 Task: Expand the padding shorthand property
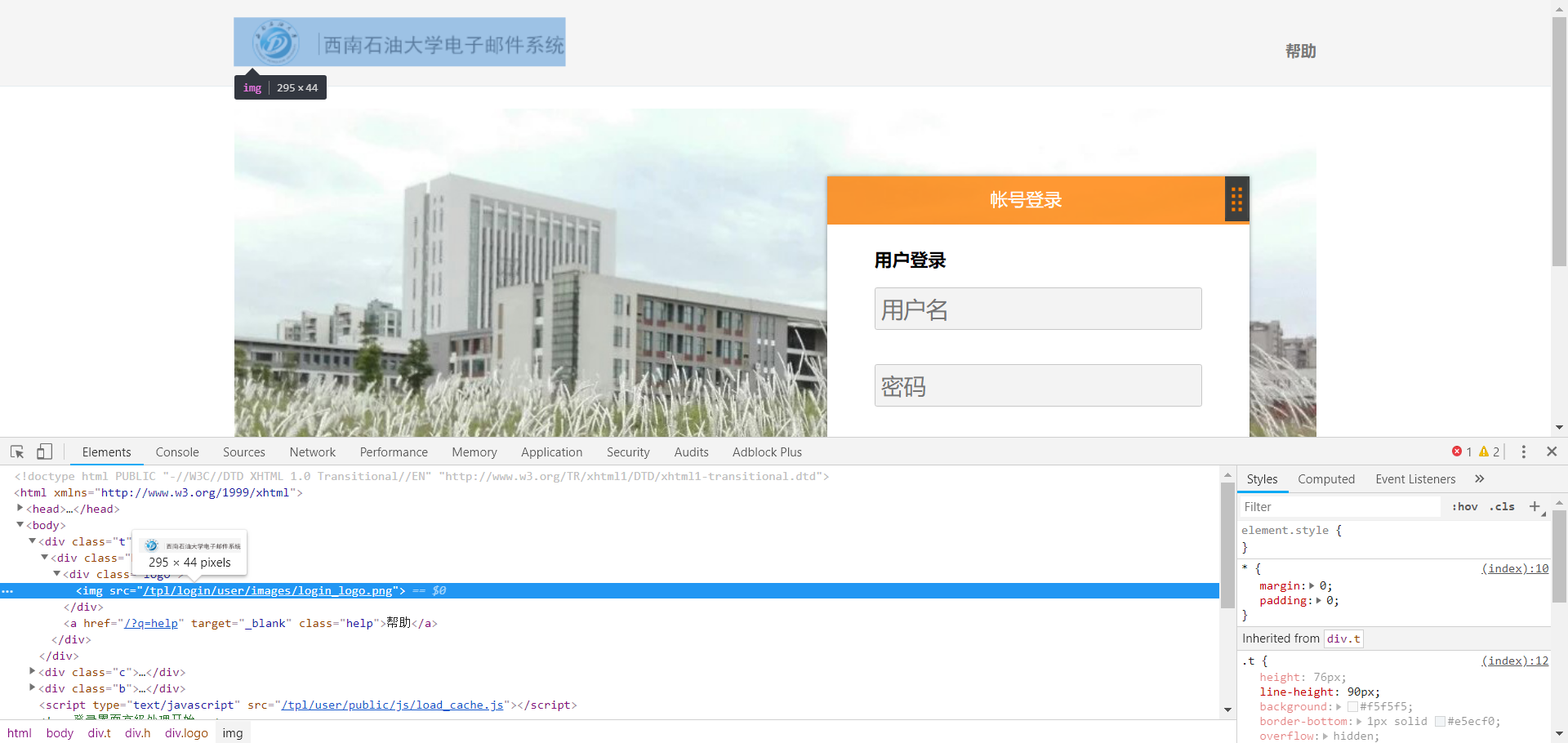[x=1318, y=601]
